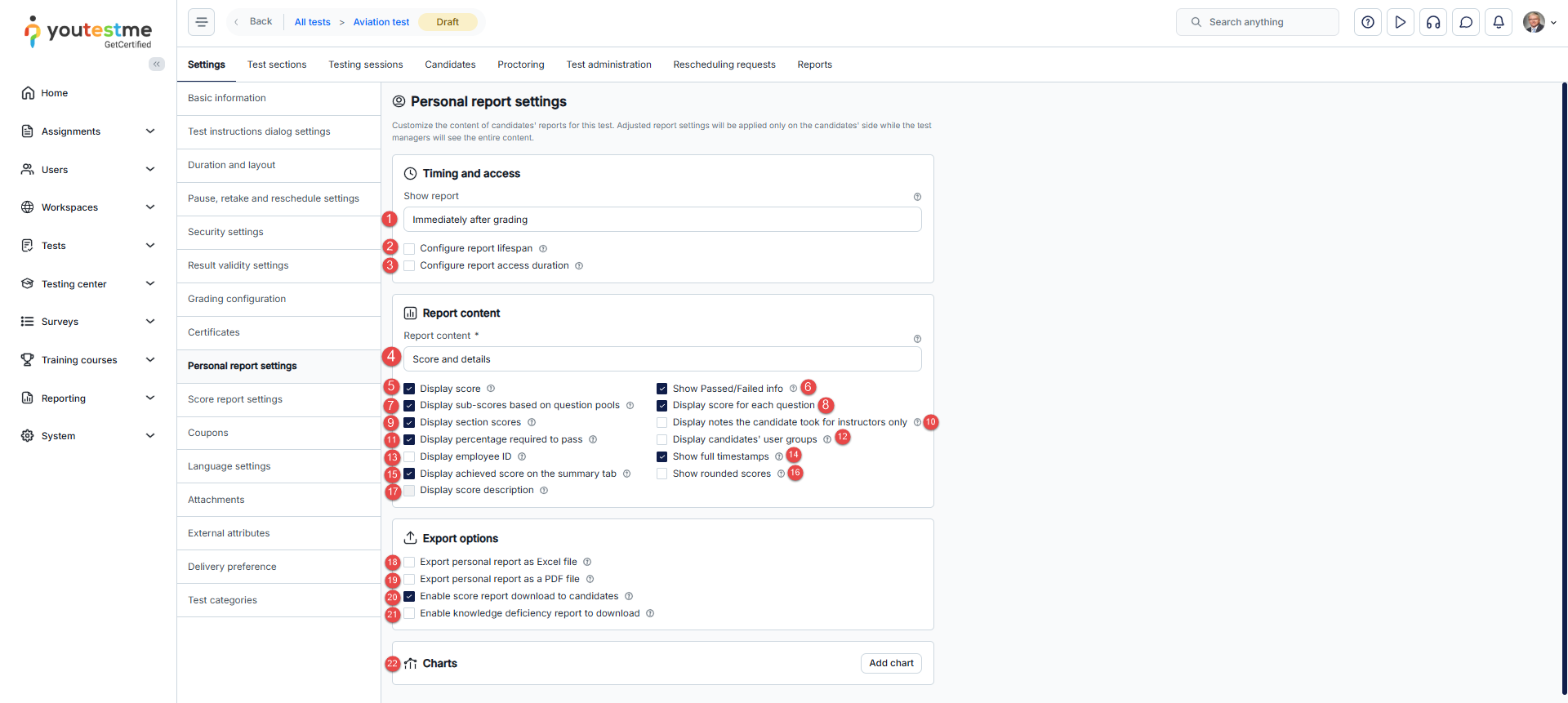Open the Reports tab
The width and height of the screenshot is (1568, 703).
[815, 65]
